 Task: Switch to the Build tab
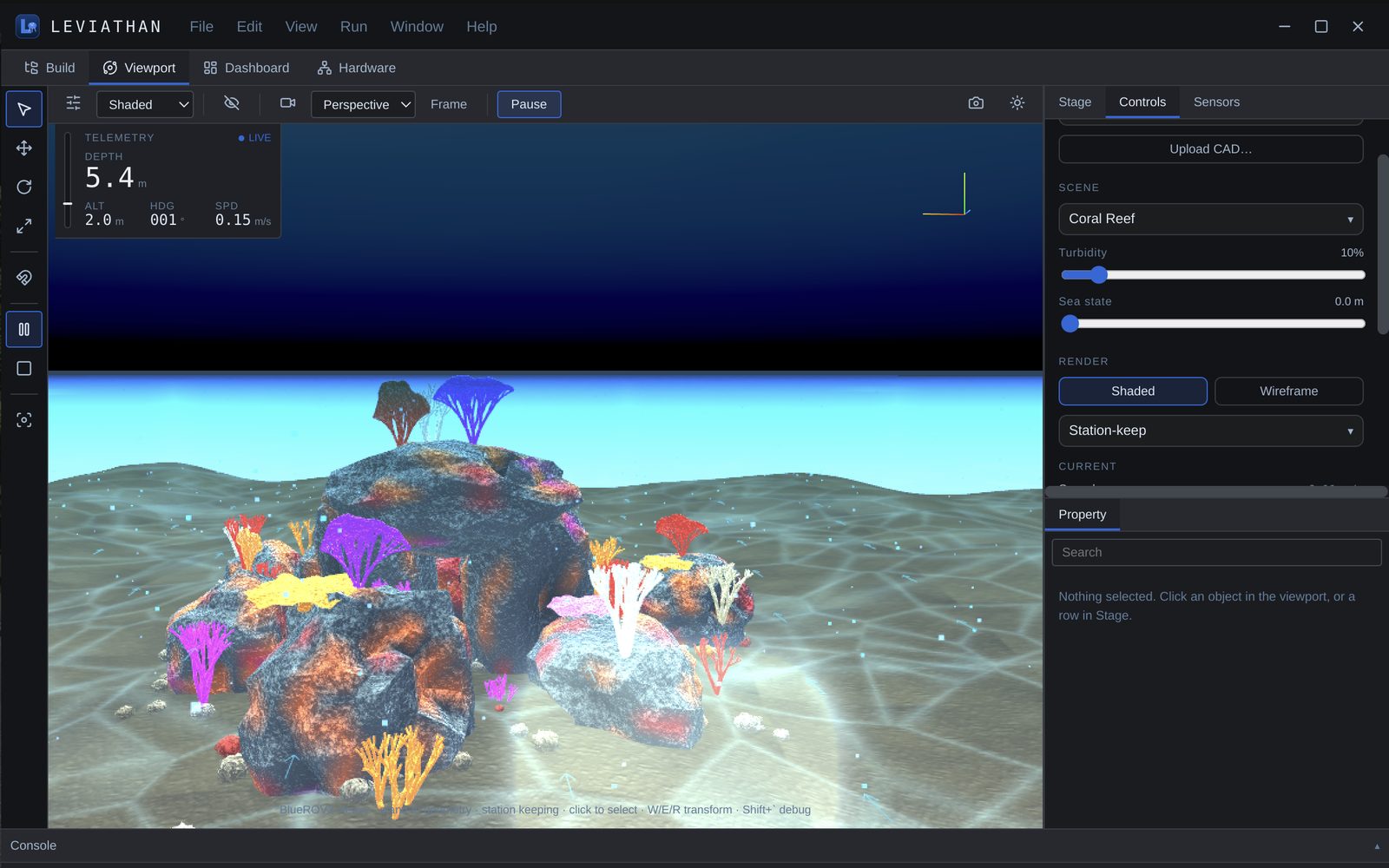49,68
